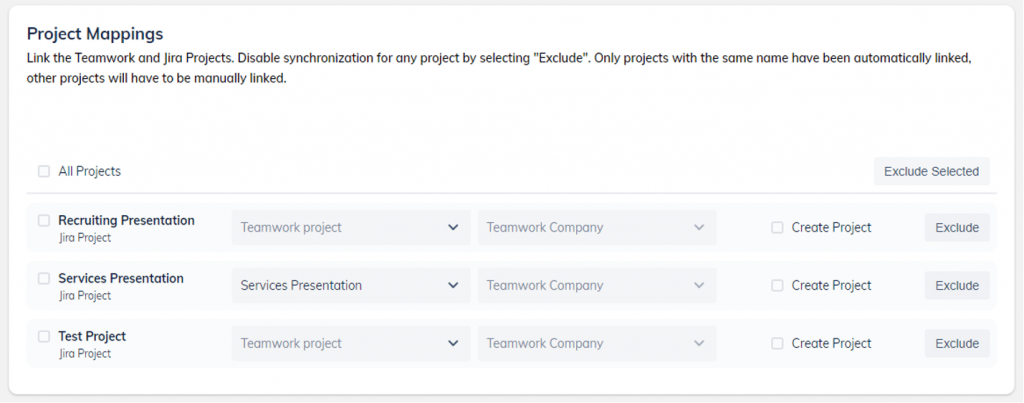
Task: Check the All Projects checkbox
Action: 44,171
